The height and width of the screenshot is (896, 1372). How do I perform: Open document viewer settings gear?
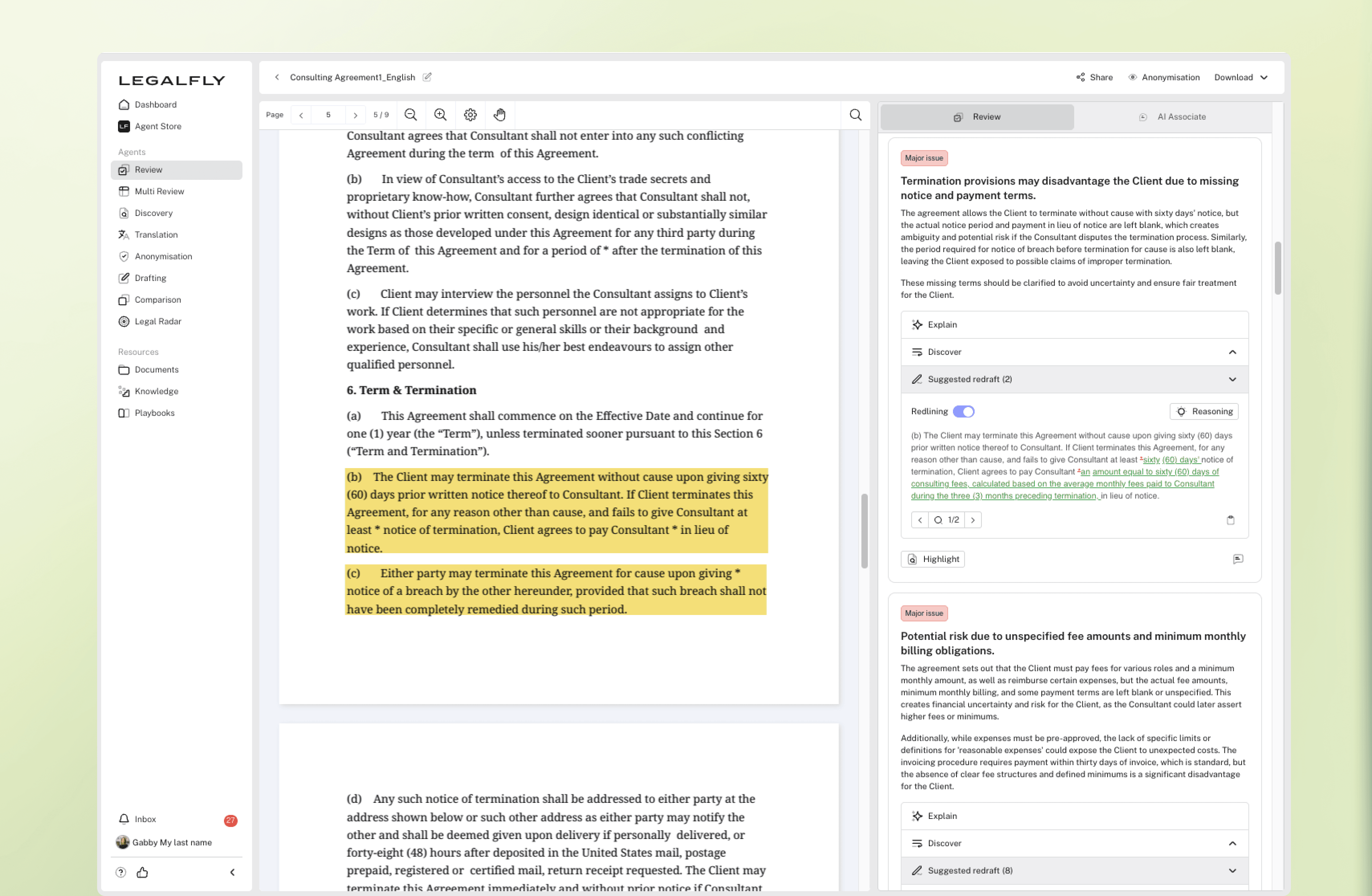(x=470, y=115)
